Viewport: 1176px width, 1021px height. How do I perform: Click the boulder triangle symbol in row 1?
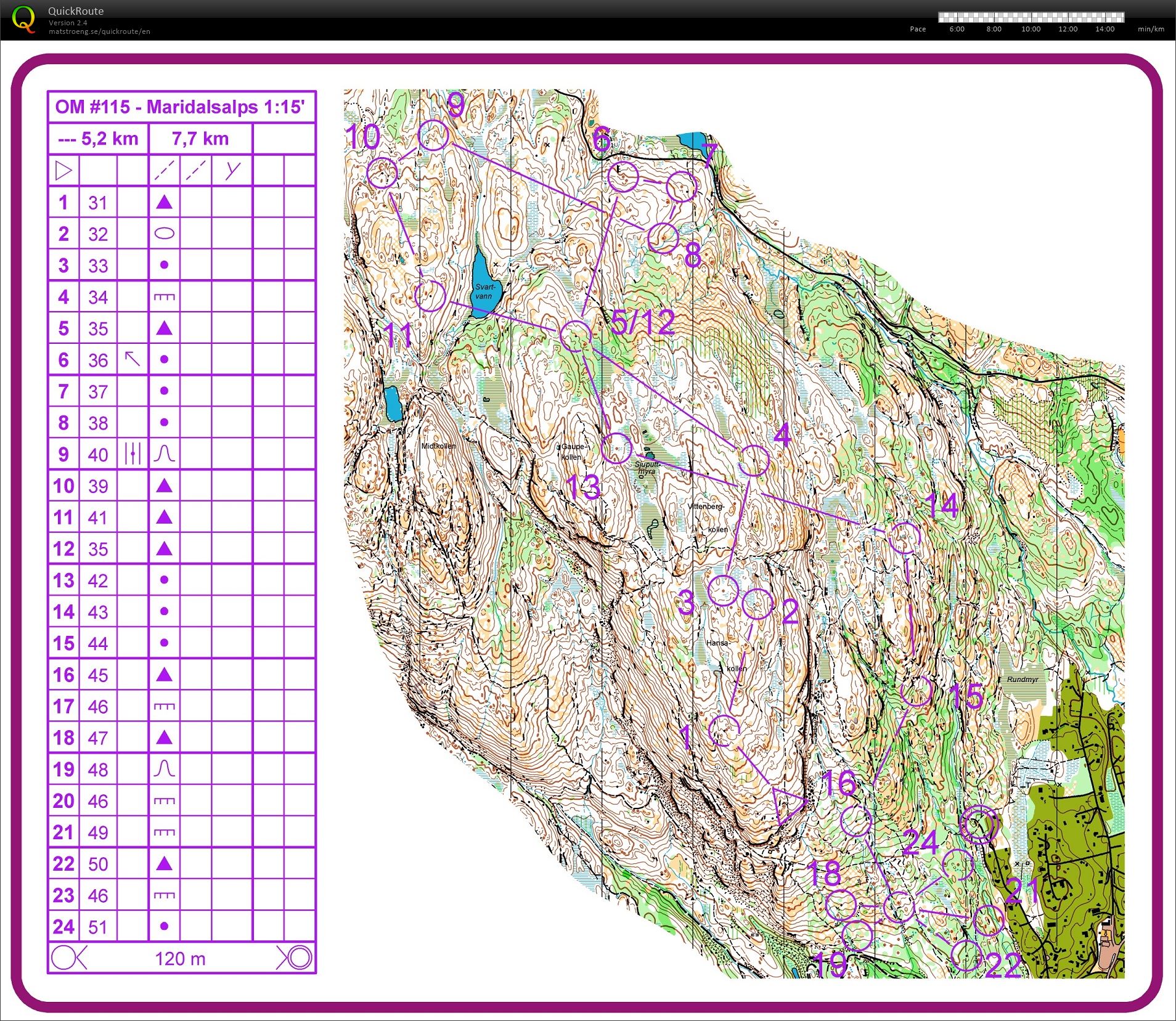point(164,202)
